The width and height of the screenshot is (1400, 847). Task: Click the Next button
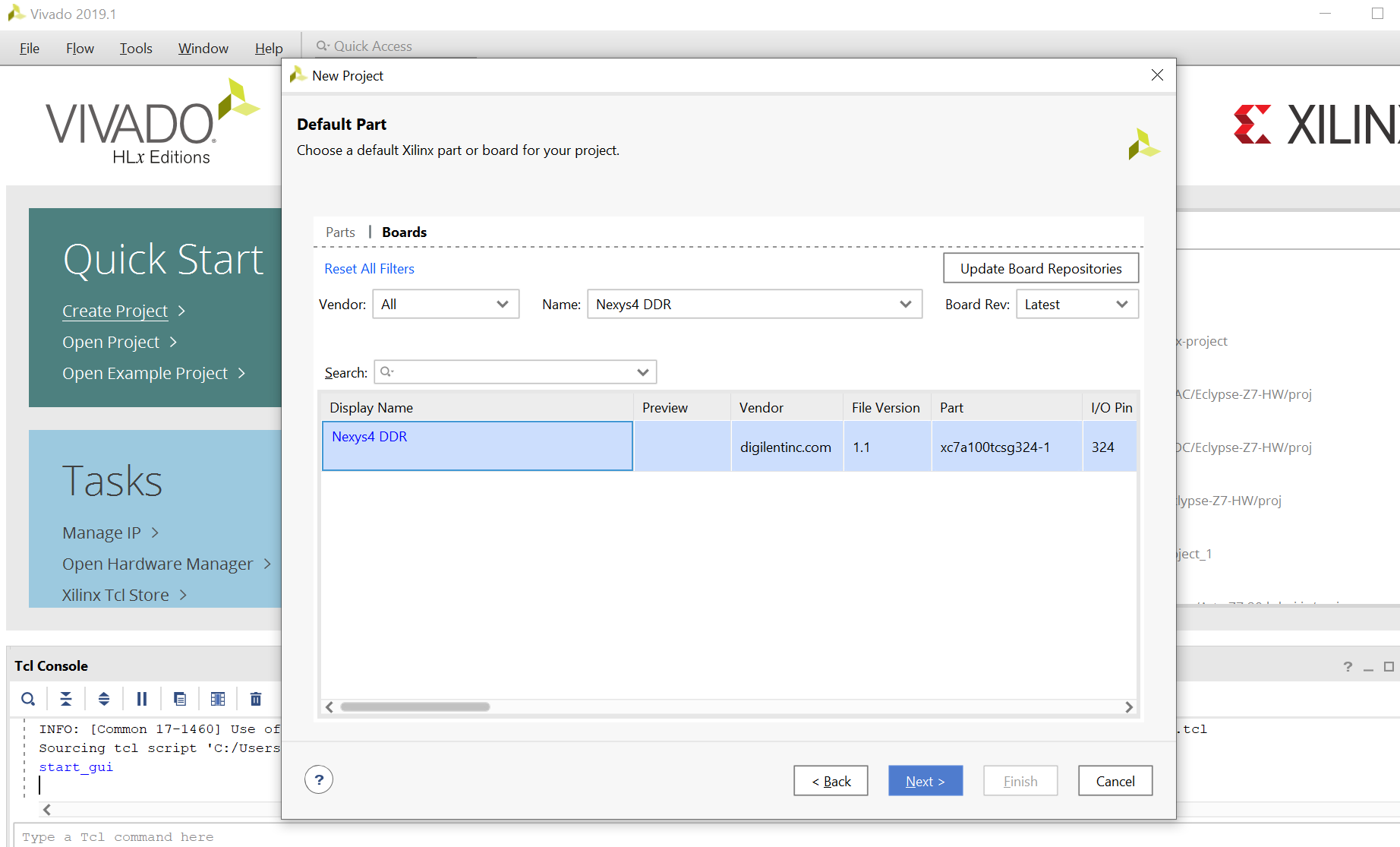point(925,781)
